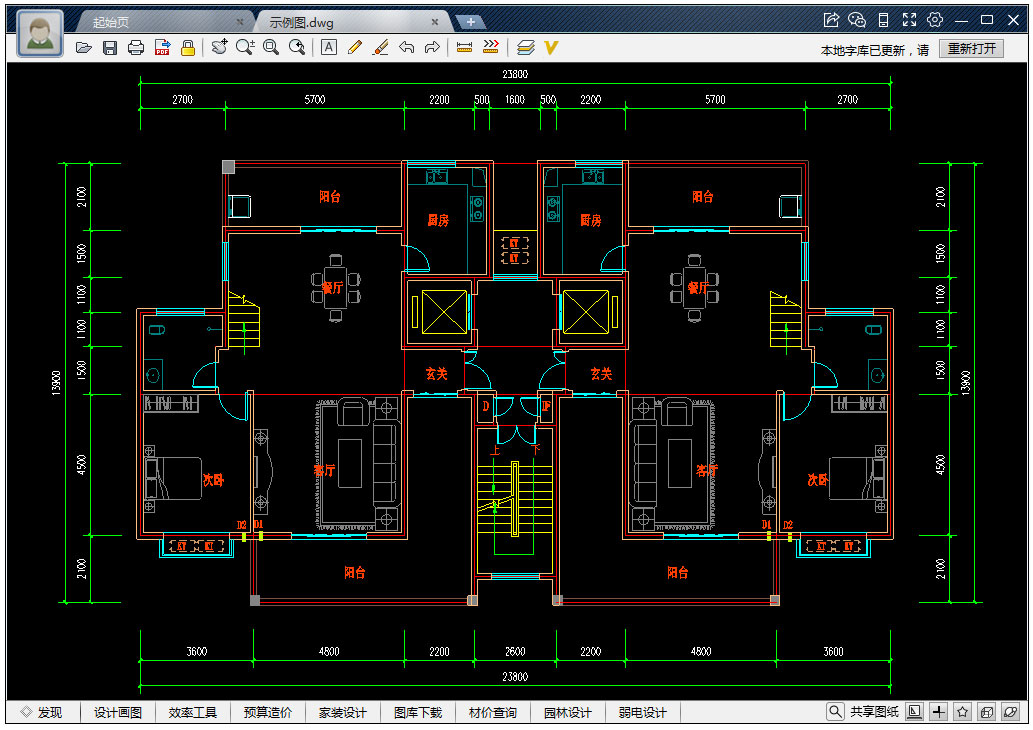Toggle fullscreen mode
This screenshot has height=730, width=1033.
coord(909,20)
